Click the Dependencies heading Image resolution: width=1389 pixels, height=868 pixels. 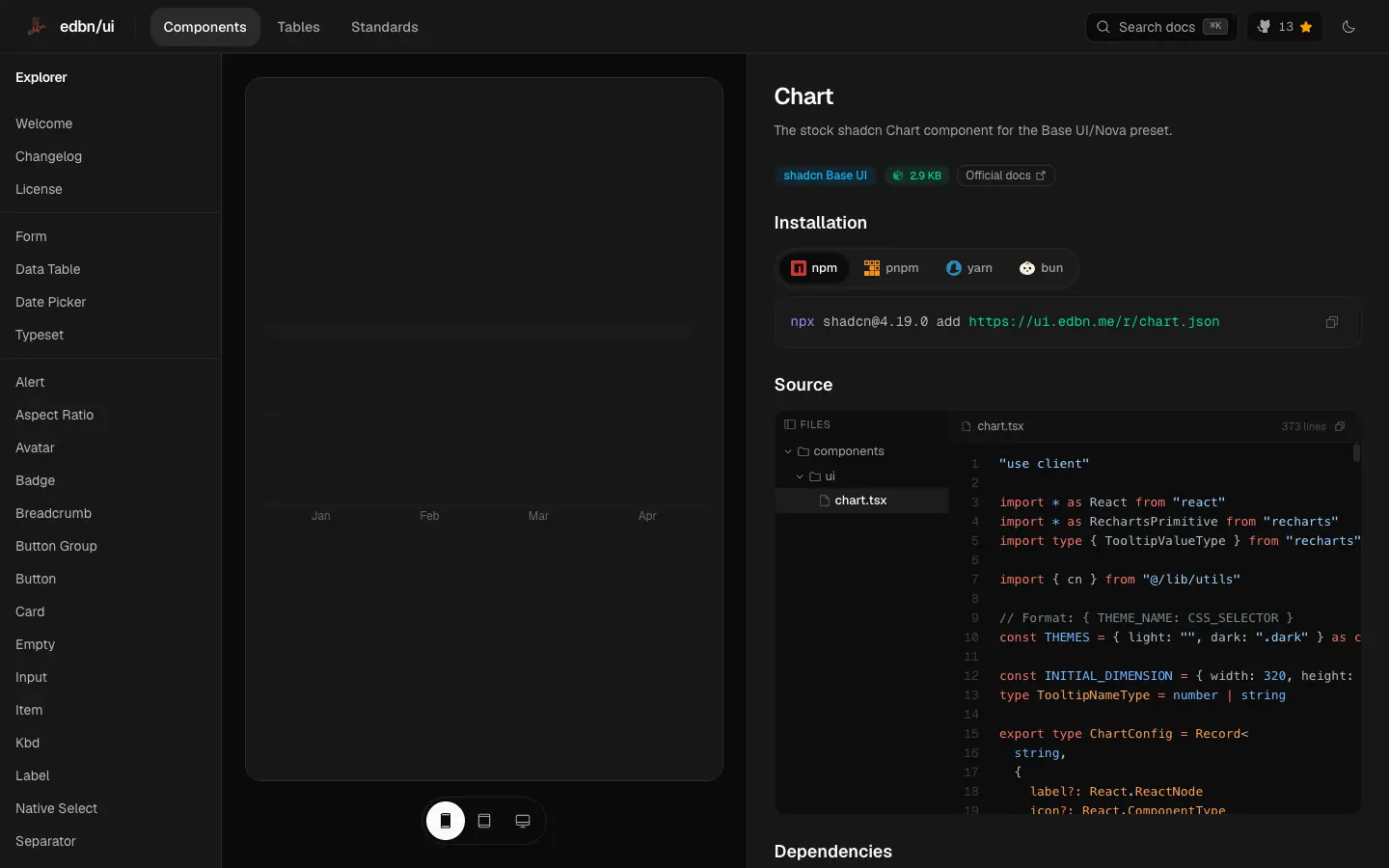point(832,852)
